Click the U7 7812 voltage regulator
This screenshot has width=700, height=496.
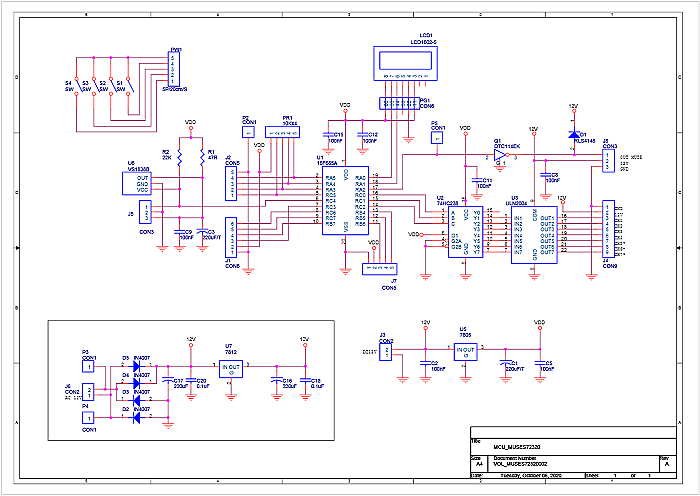(x=231, y=368)
